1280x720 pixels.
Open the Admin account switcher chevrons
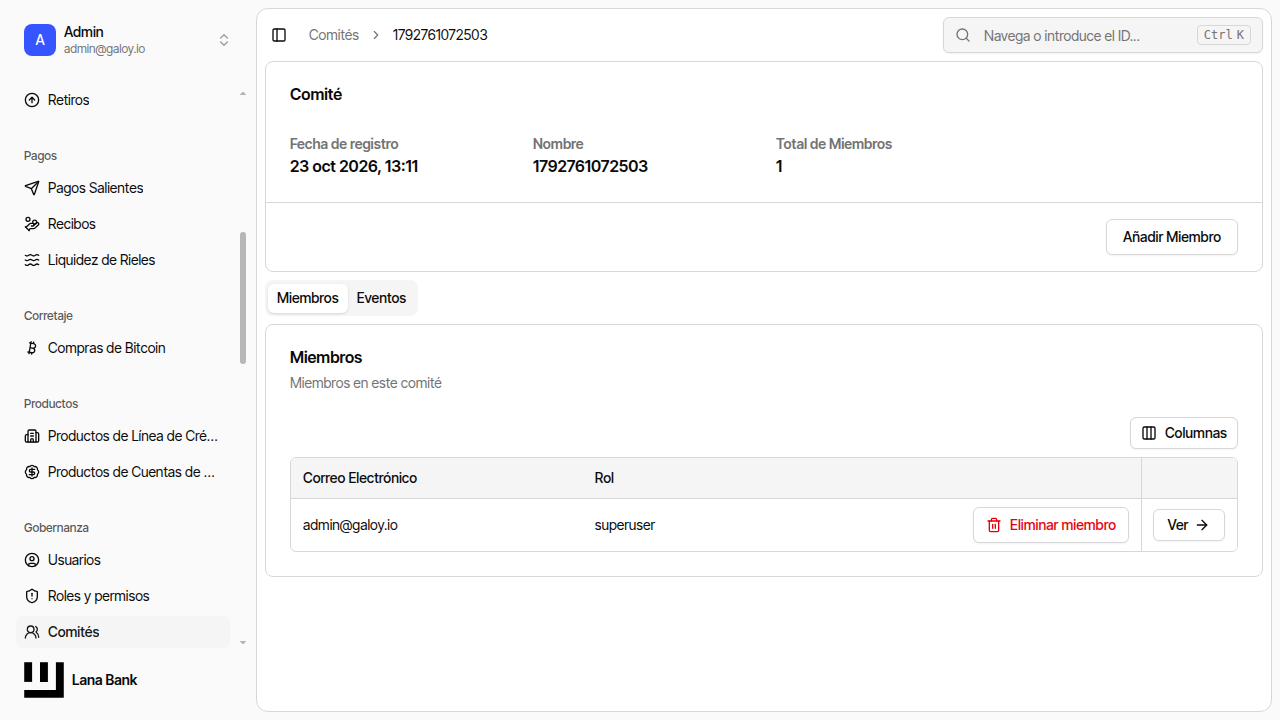[224, 40]
